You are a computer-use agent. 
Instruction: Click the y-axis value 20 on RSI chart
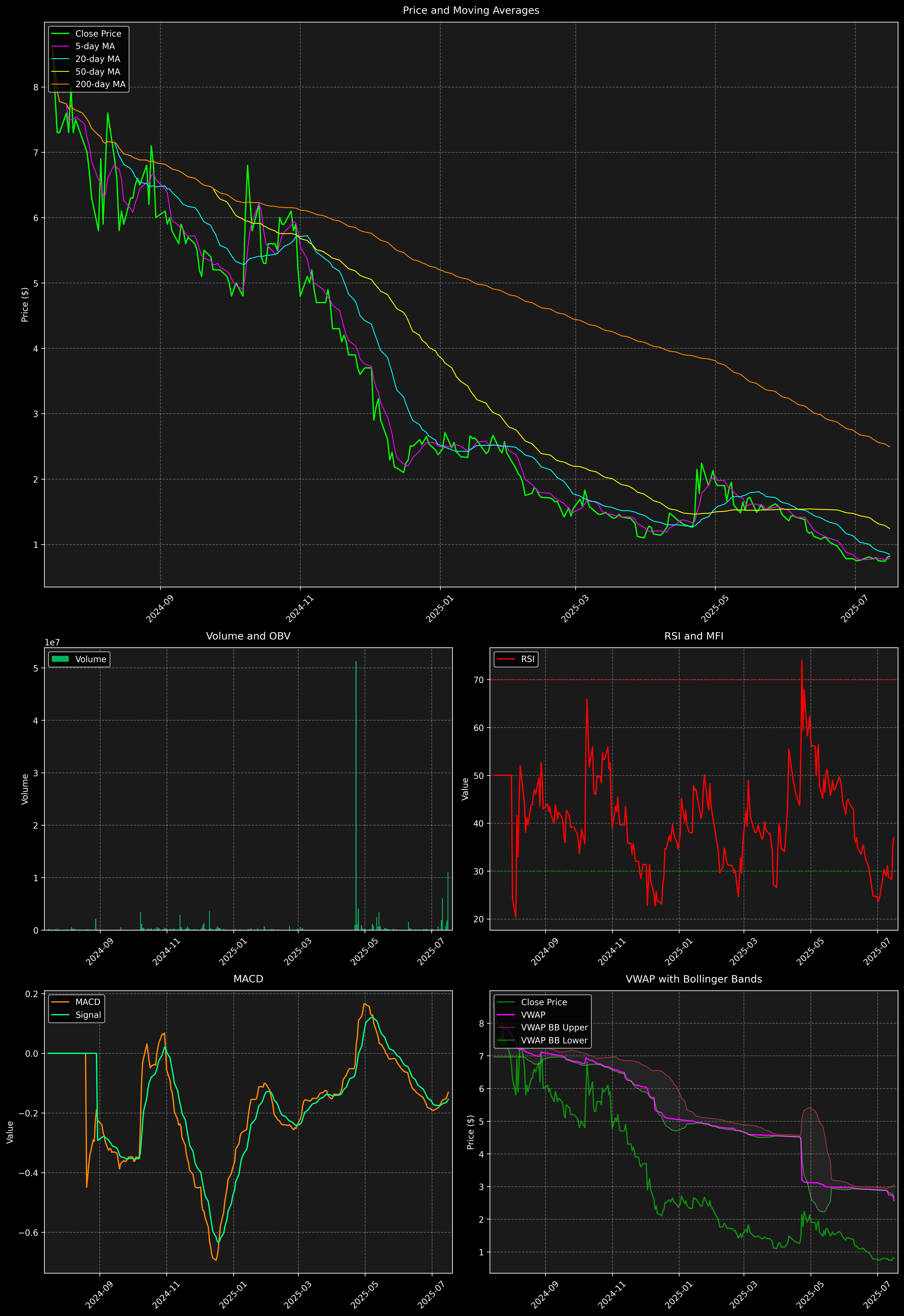pyautogui.click(x=479, y=919)
